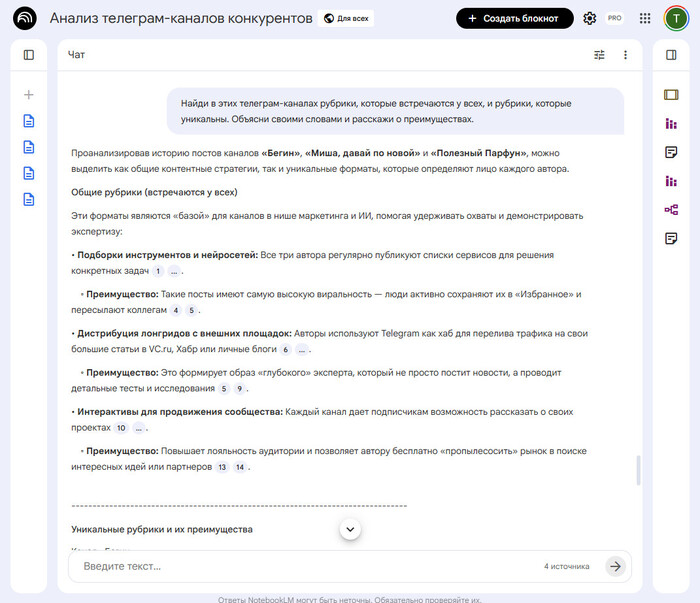Focus the 'Введите текст...' input field
Viewport: 700px width, 603px height.
pos(300,566)
